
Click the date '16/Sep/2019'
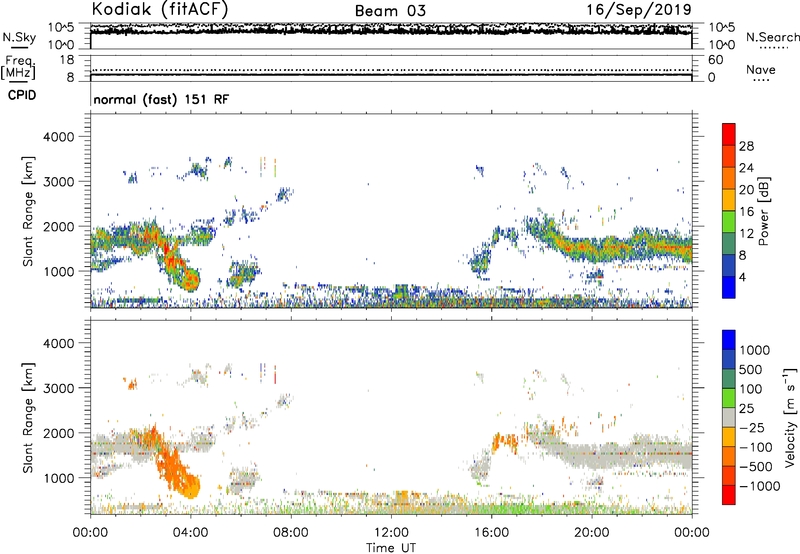click(639, 9)
